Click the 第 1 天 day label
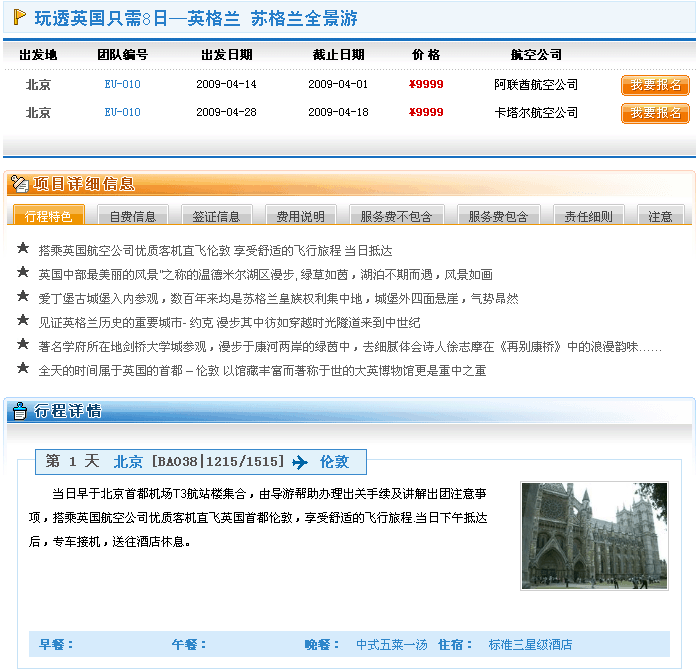 pyautogui.click(x=73, y=461)
